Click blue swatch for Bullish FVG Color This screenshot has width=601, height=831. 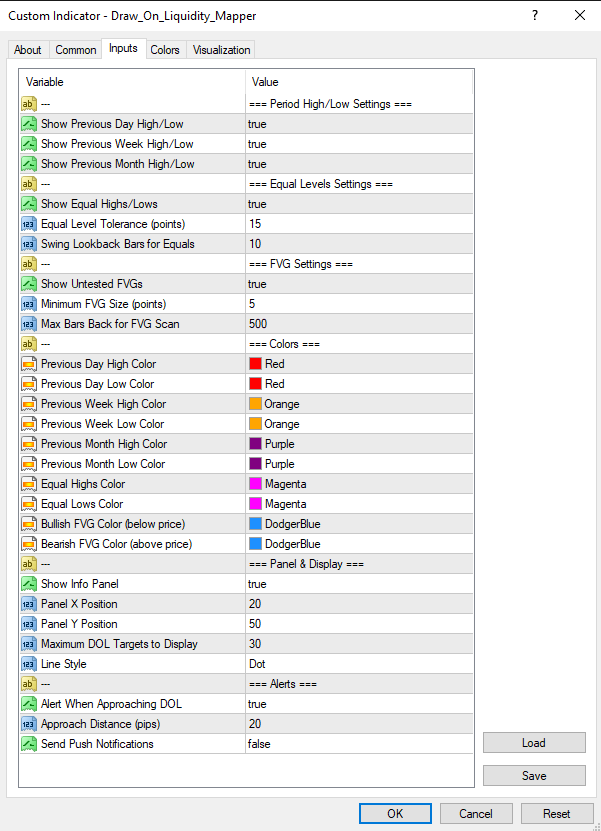pos(255,524)
